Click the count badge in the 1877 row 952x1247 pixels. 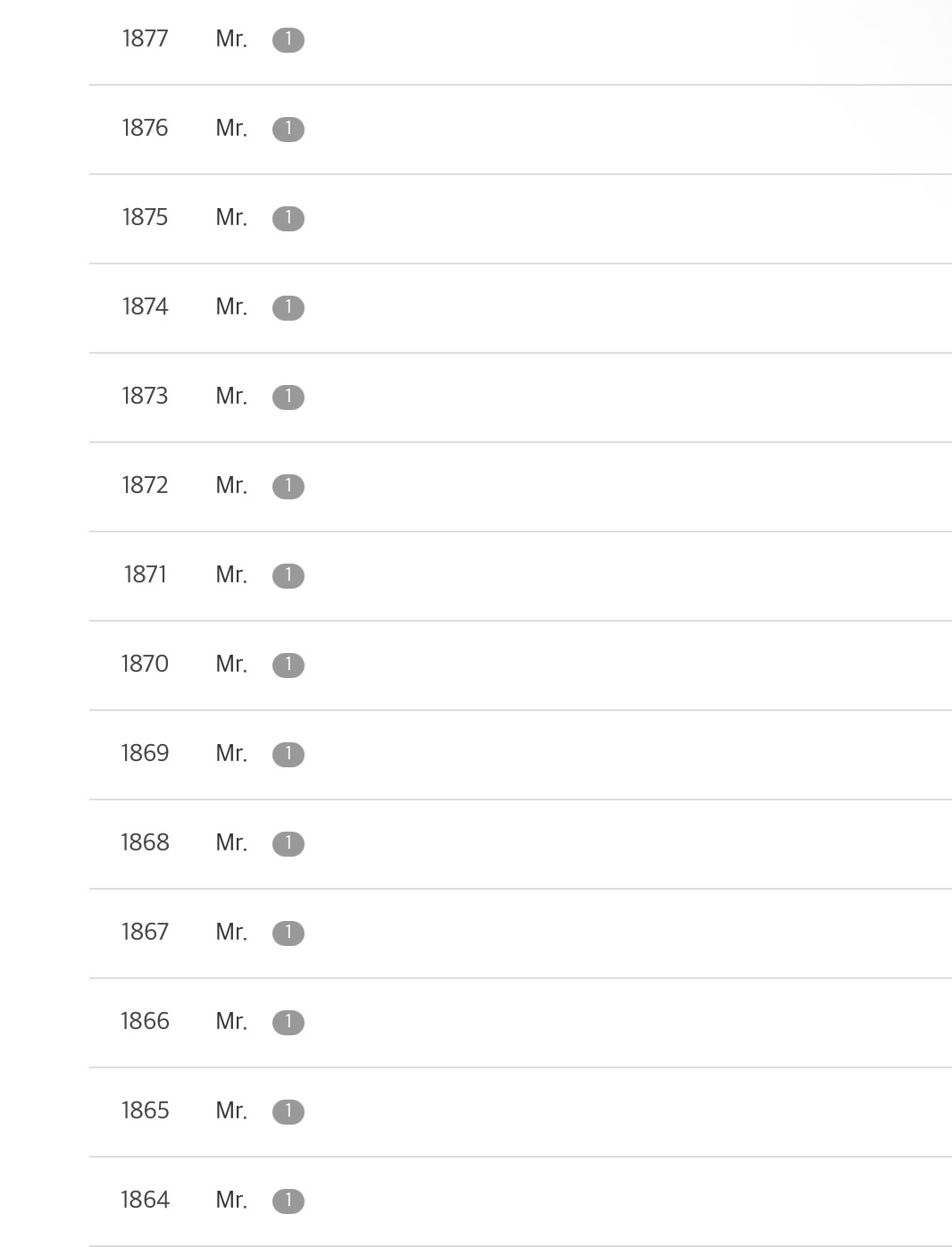(288, 40)
